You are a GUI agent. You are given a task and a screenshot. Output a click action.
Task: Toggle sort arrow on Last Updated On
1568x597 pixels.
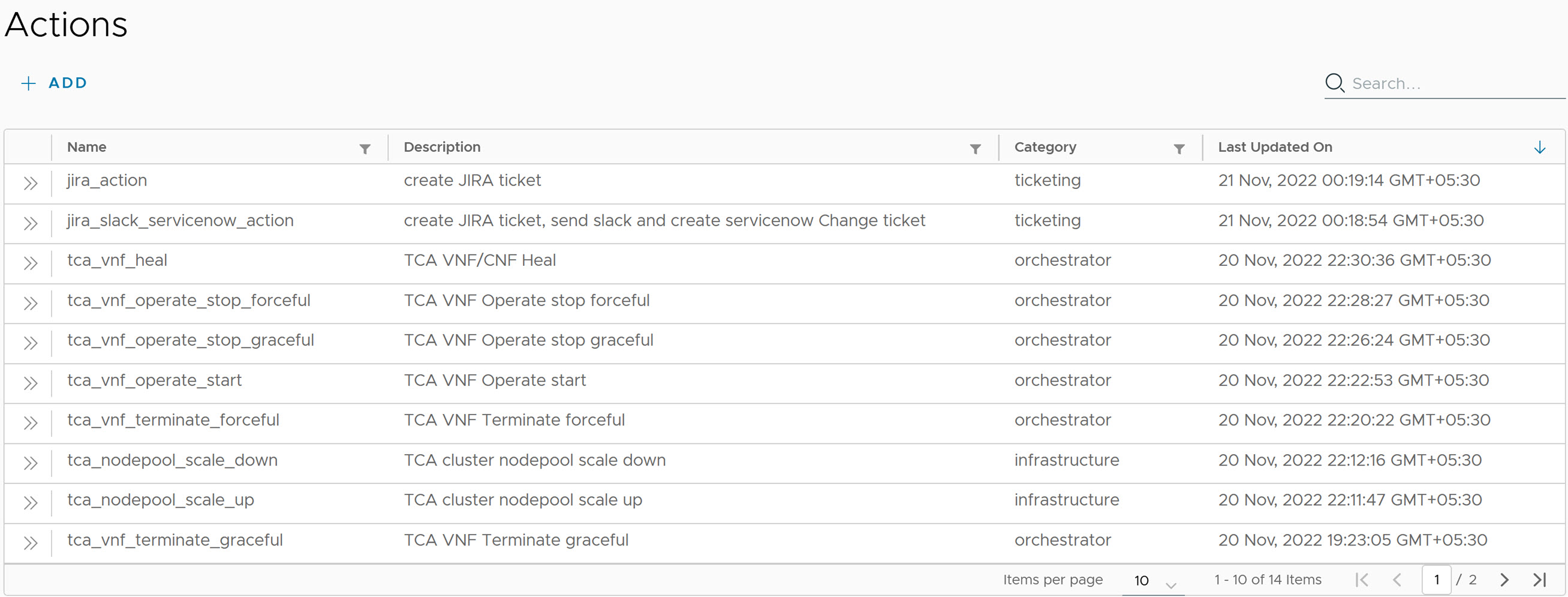pyautogui.click(x=1539, y=148)
